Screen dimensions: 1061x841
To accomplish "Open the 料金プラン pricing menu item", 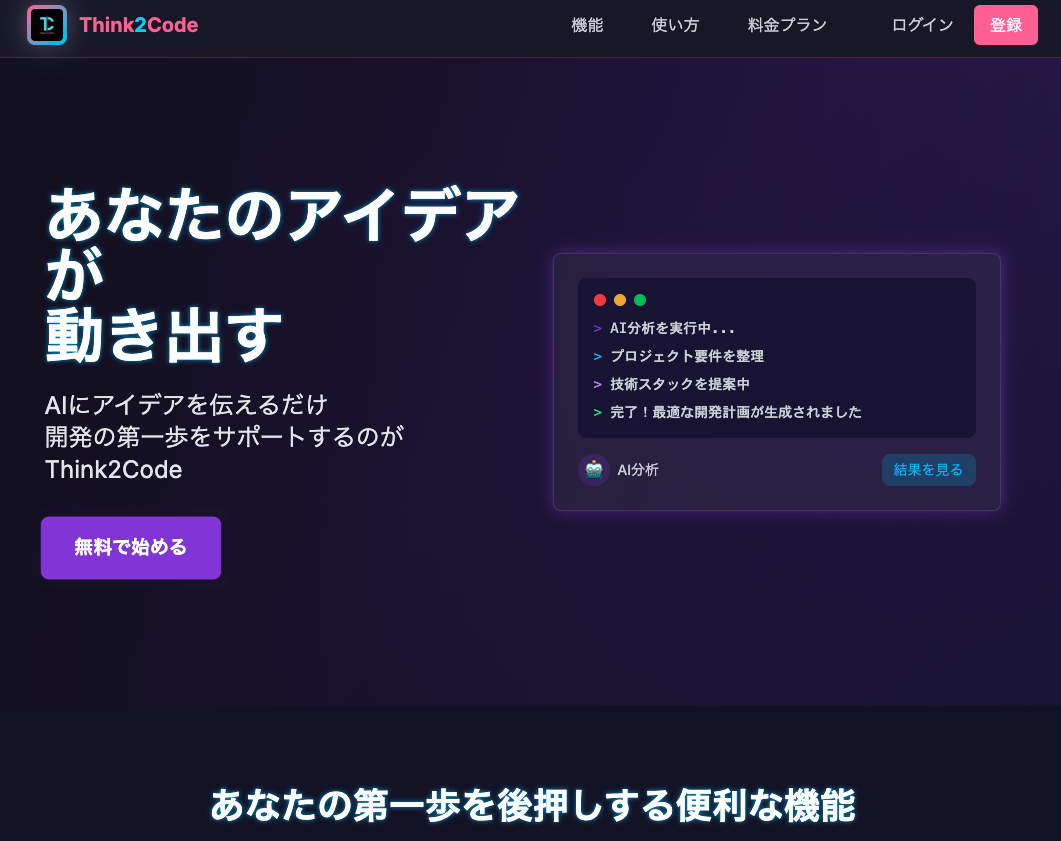I will pos(787,25).
